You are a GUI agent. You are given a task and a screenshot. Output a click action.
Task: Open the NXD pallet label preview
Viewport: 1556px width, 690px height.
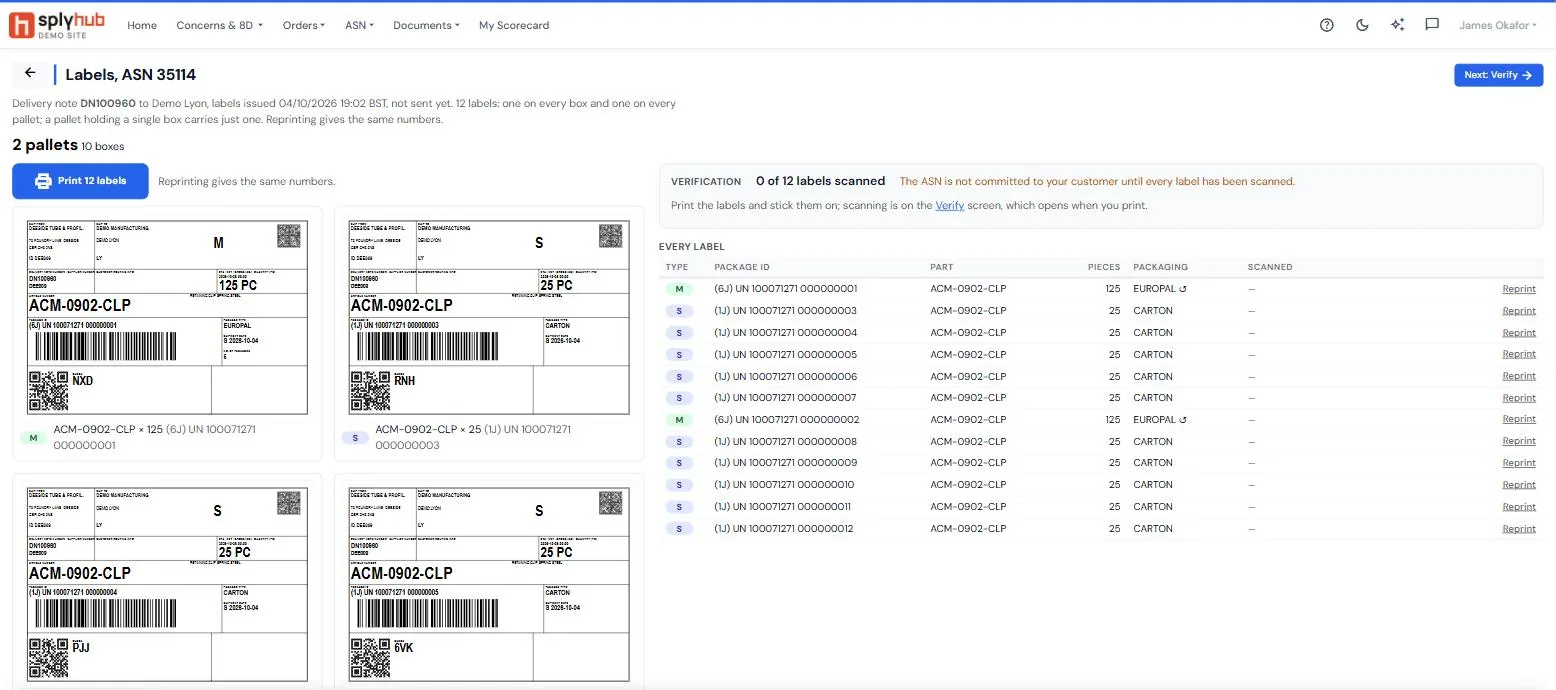click(167, 317)
